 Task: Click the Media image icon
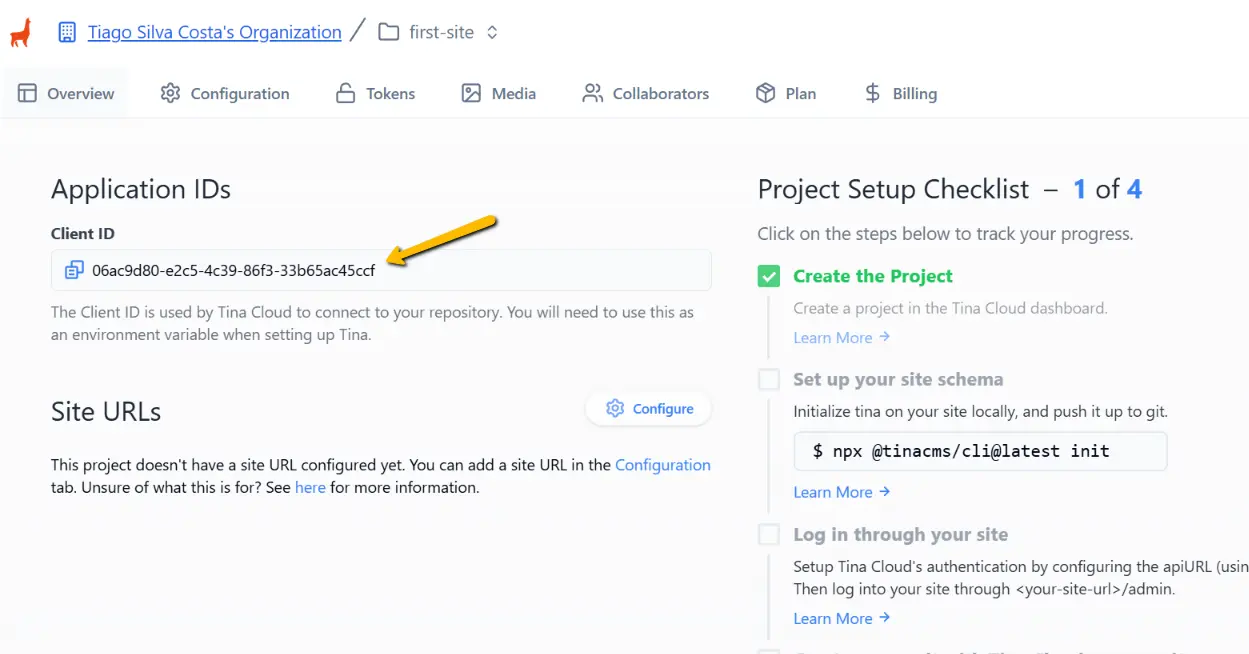coord(471,93)
